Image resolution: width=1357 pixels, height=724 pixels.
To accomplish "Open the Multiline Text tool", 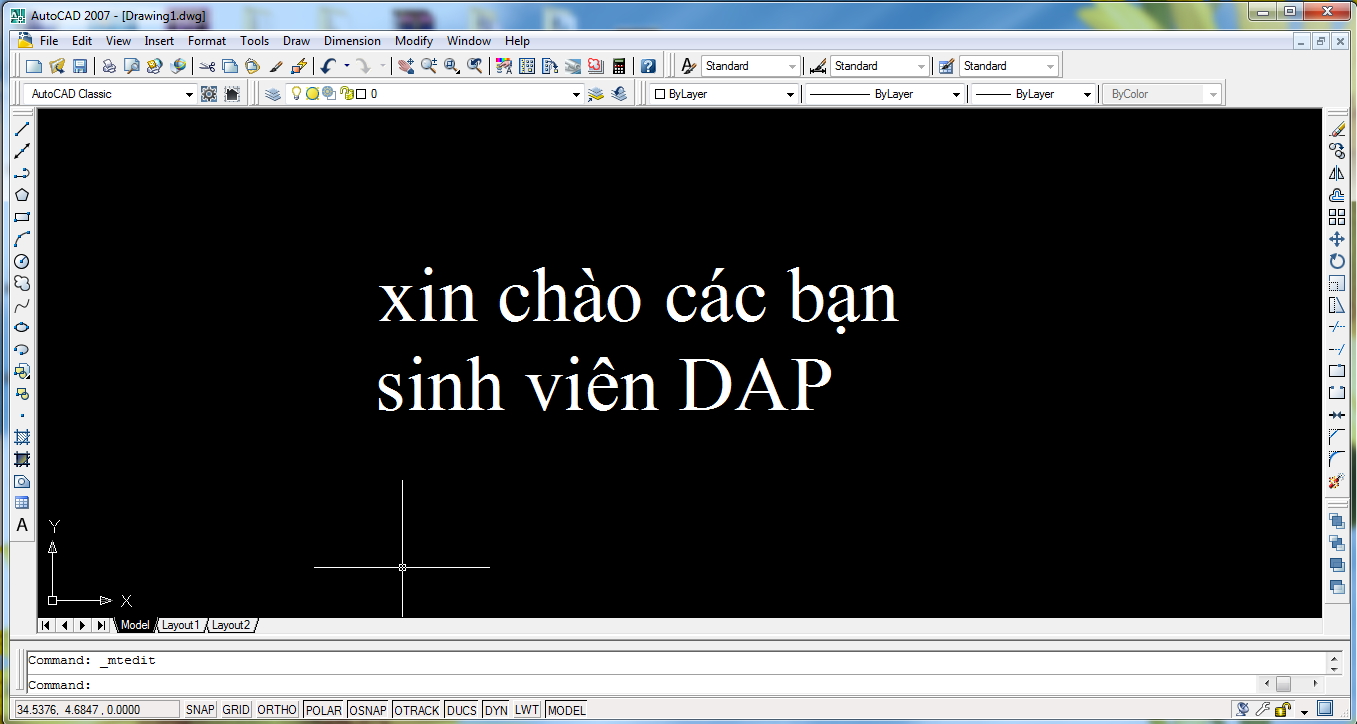I will click(x=22, y=525).
